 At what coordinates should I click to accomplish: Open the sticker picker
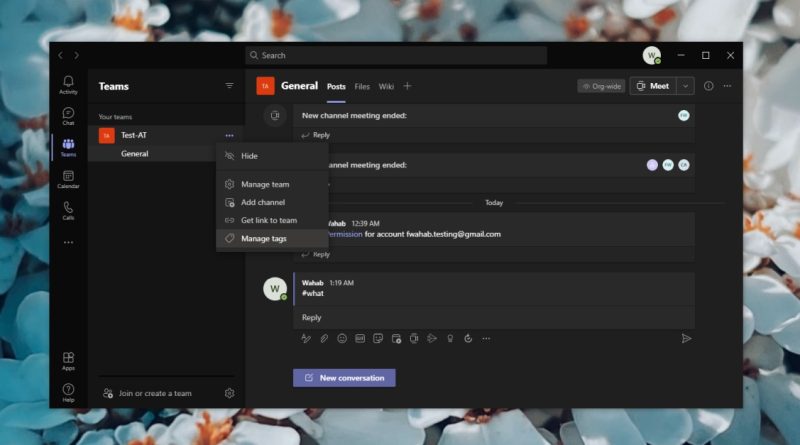(x=378, y=338)
